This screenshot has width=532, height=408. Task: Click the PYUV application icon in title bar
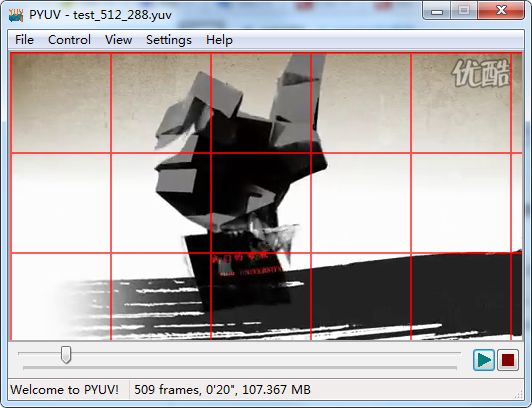coord(16,15)
